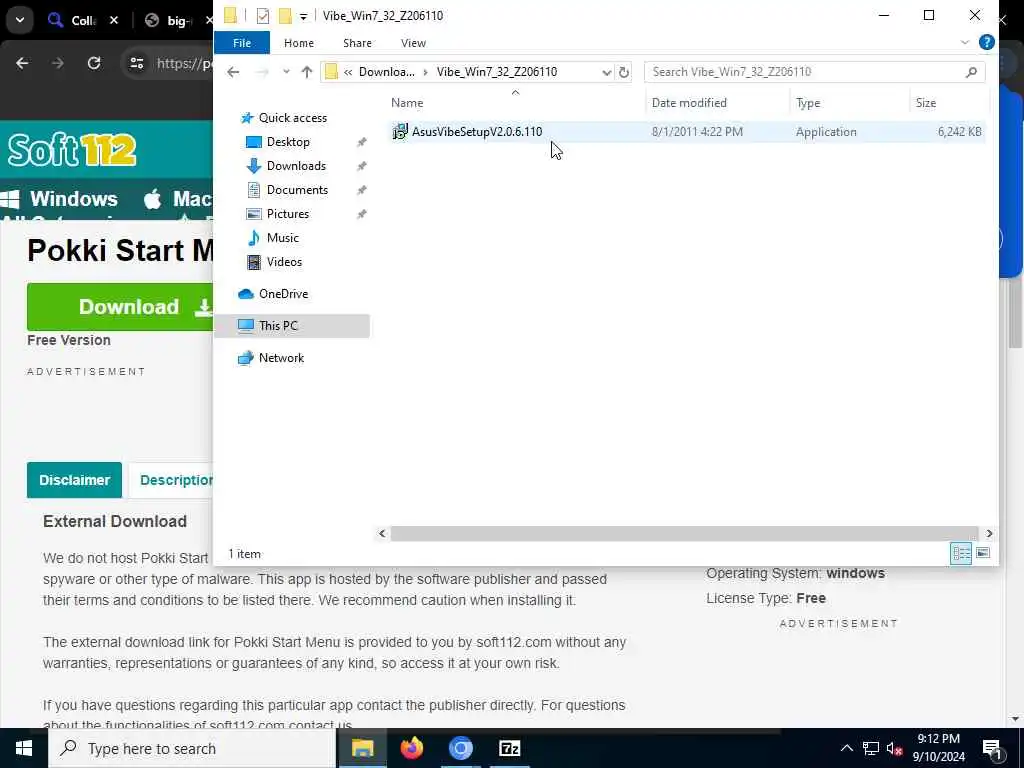Open browser tab search dropdown

20,20
